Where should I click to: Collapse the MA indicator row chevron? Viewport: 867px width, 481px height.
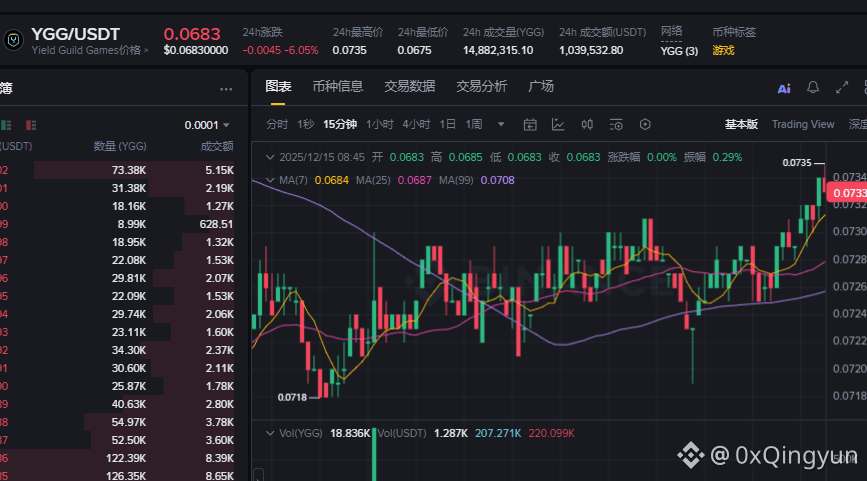click(x=270, y=180)
